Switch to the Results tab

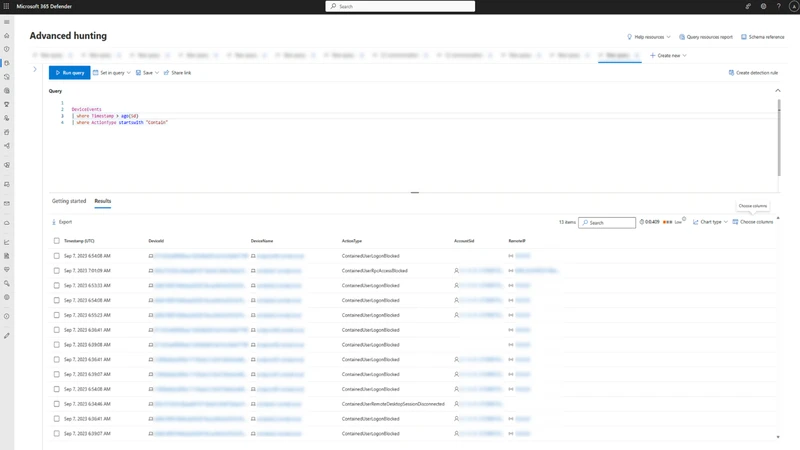point(103,201)
